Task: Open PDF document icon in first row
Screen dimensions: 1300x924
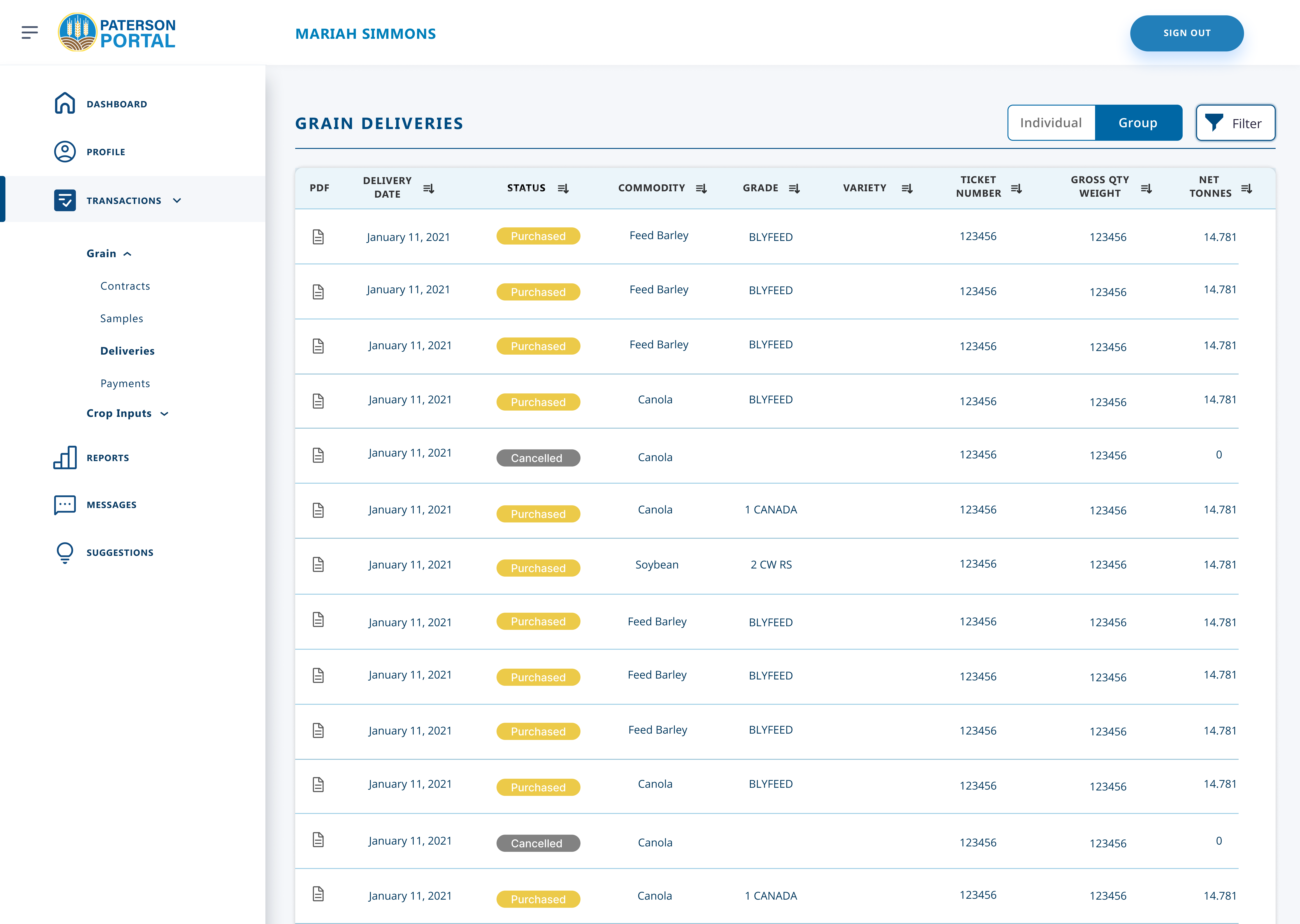Action: pyautogui.click(x=318, y=237)
